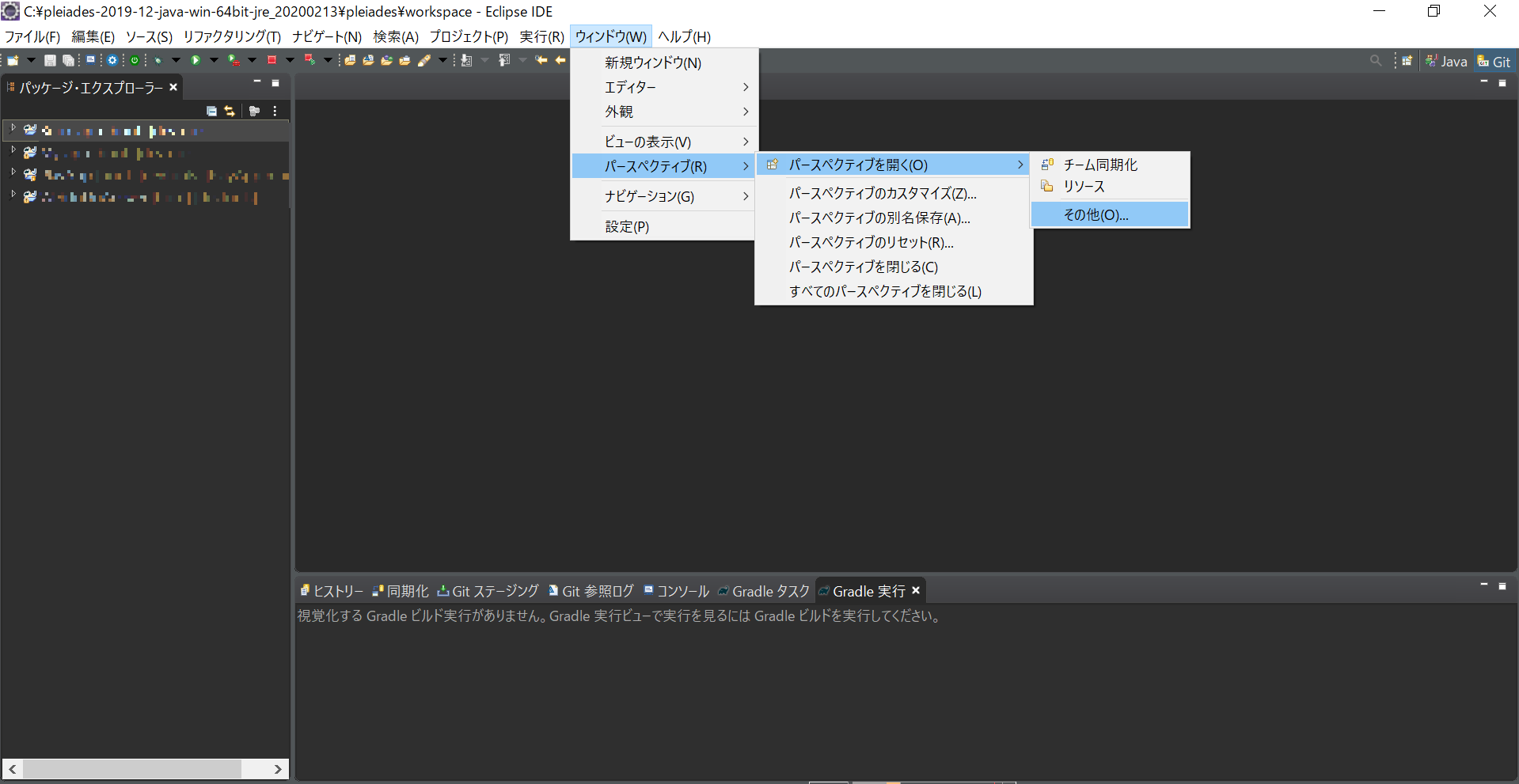Maximize the bottom view panel
1519x784 pixels.
(x=1502, y=586)
